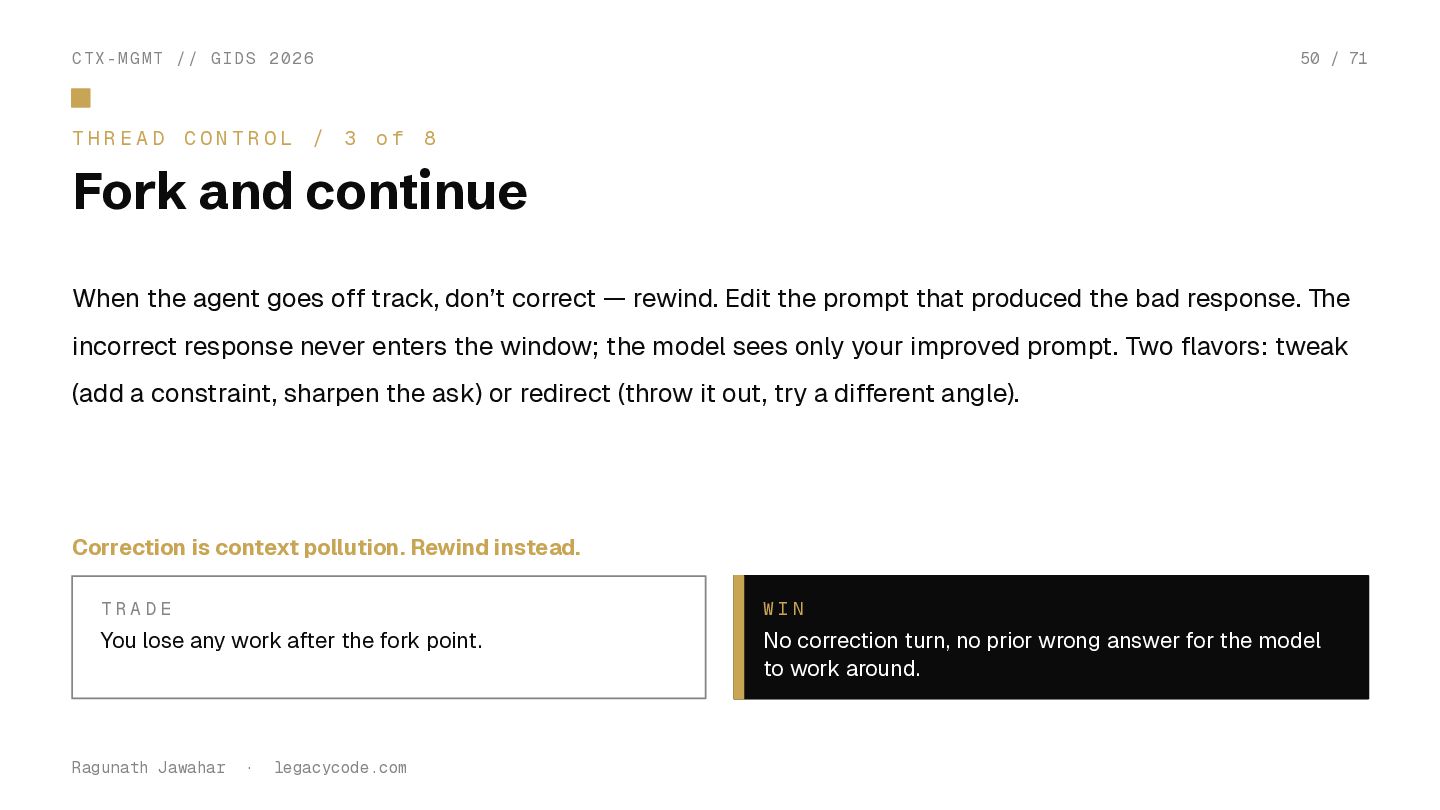
Task: Click the CTX-MGMT header text
Action: coord(118,59)
